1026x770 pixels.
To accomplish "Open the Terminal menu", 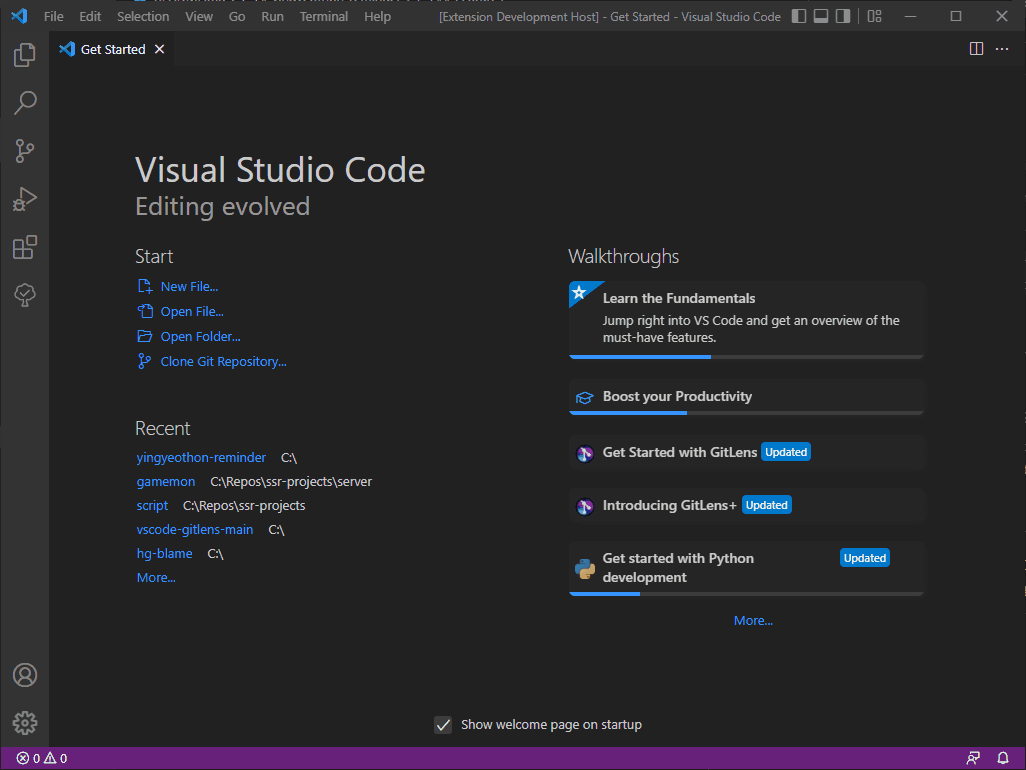I will click(324, 16).
